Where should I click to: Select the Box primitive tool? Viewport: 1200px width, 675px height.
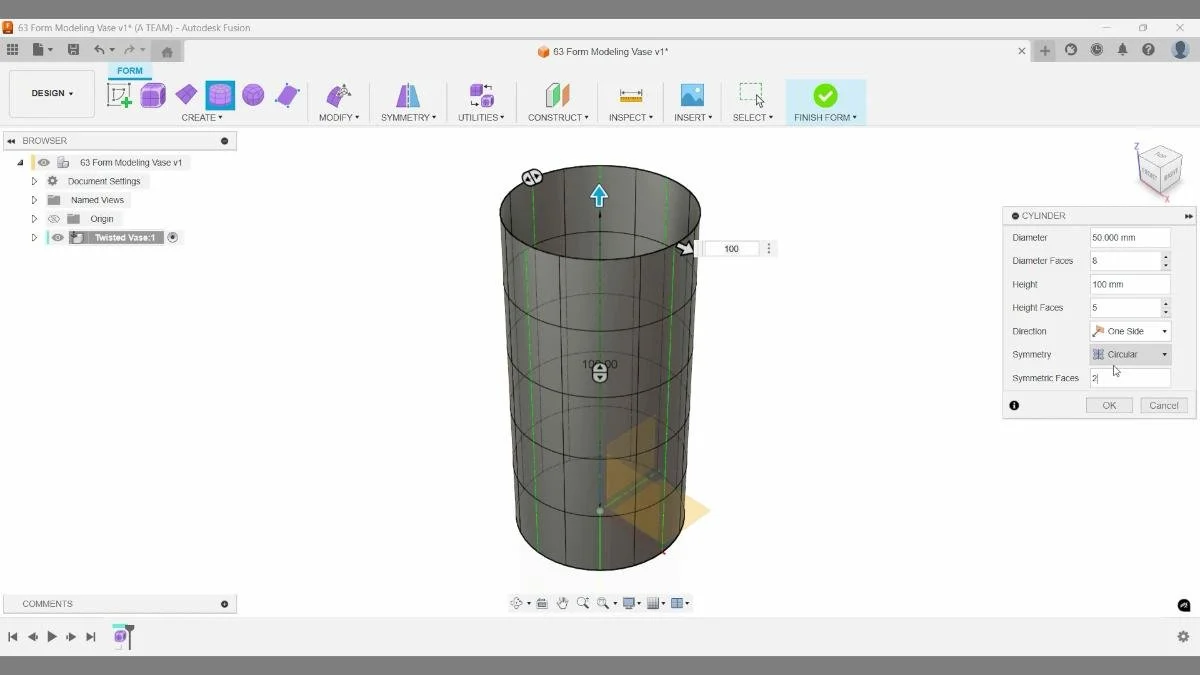pos(152,93)
